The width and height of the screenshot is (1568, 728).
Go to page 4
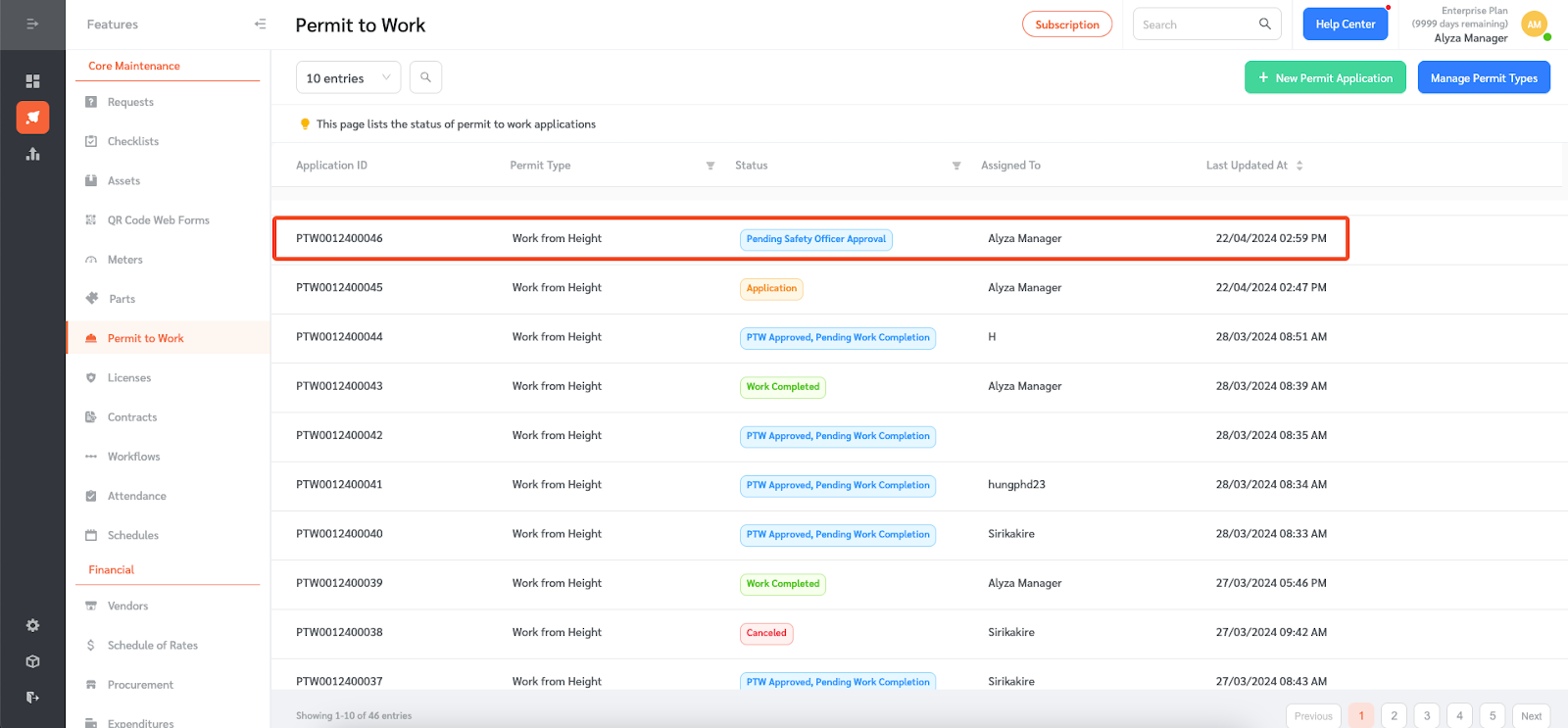click(1459, 716)
